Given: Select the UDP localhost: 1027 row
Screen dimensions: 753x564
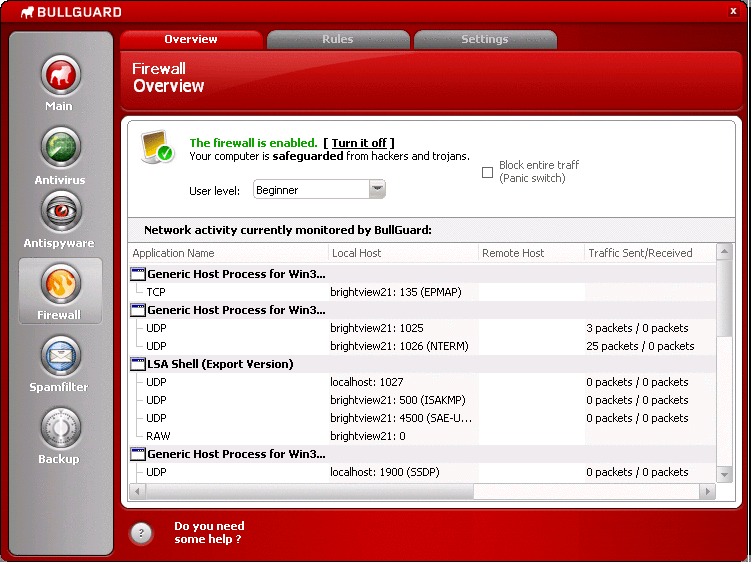Looking at the screenshot, I should point(423,382).
